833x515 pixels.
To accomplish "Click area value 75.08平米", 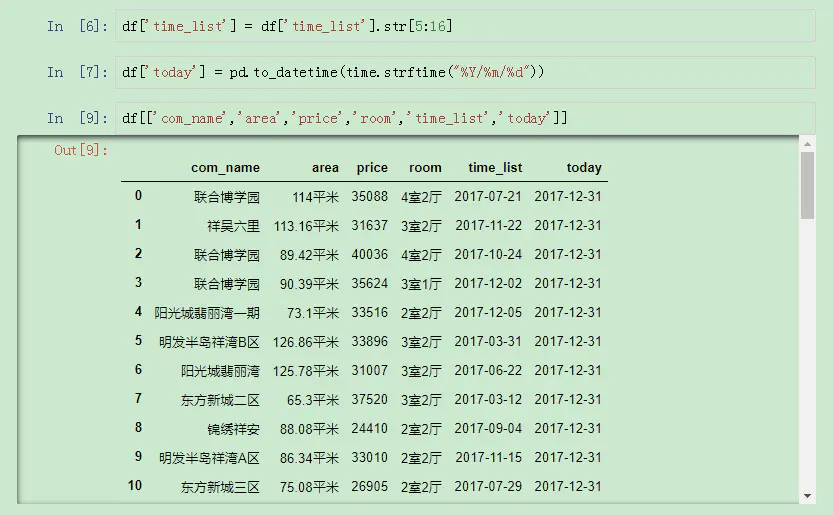I will (x=309, y=487).
